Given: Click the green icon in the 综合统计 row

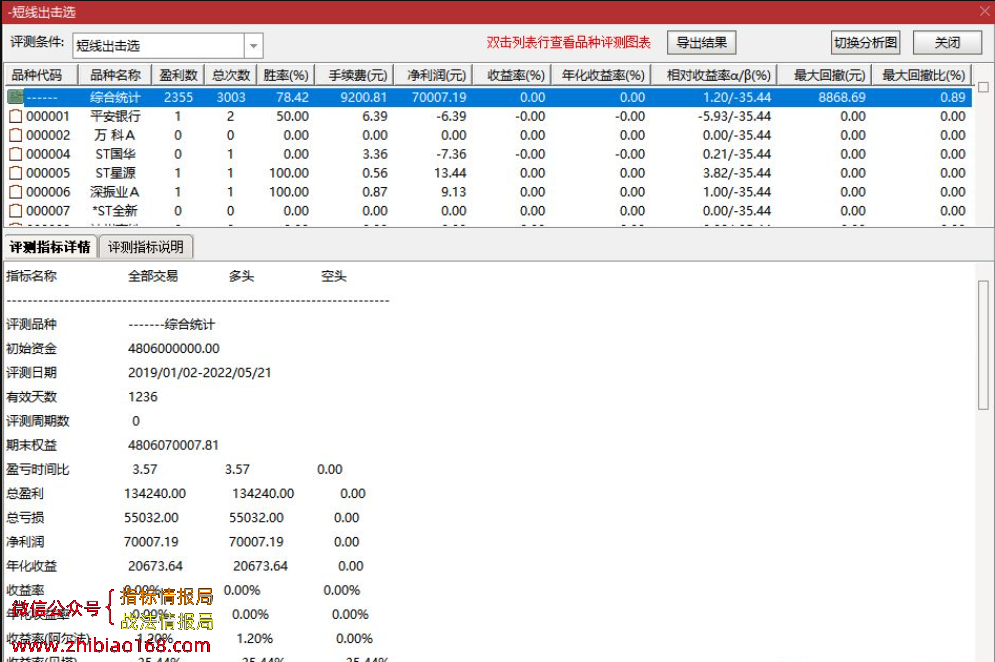Looking at the screenshot, I should [15, 97].
